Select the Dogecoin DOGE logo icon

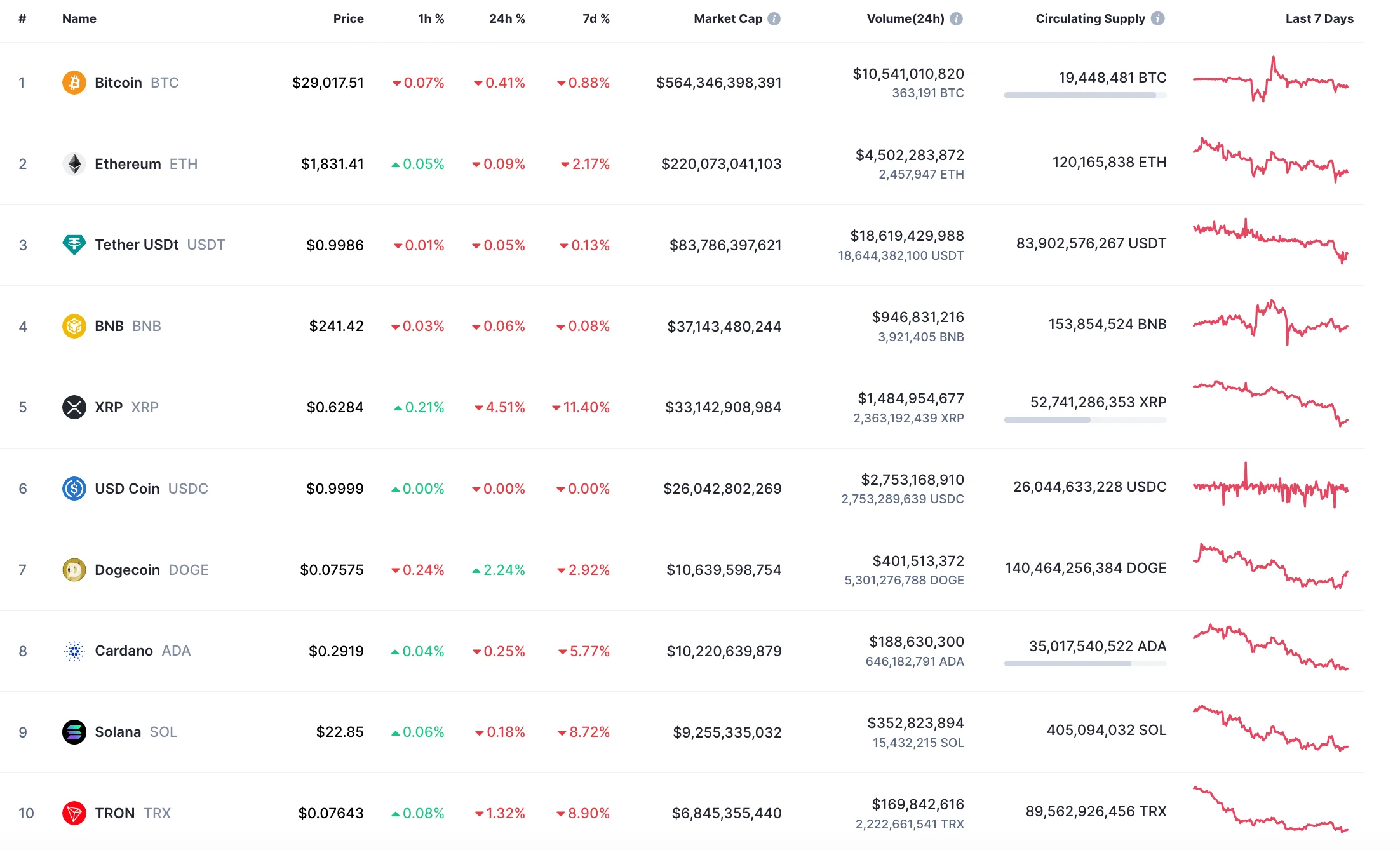(x=74, y=570)
